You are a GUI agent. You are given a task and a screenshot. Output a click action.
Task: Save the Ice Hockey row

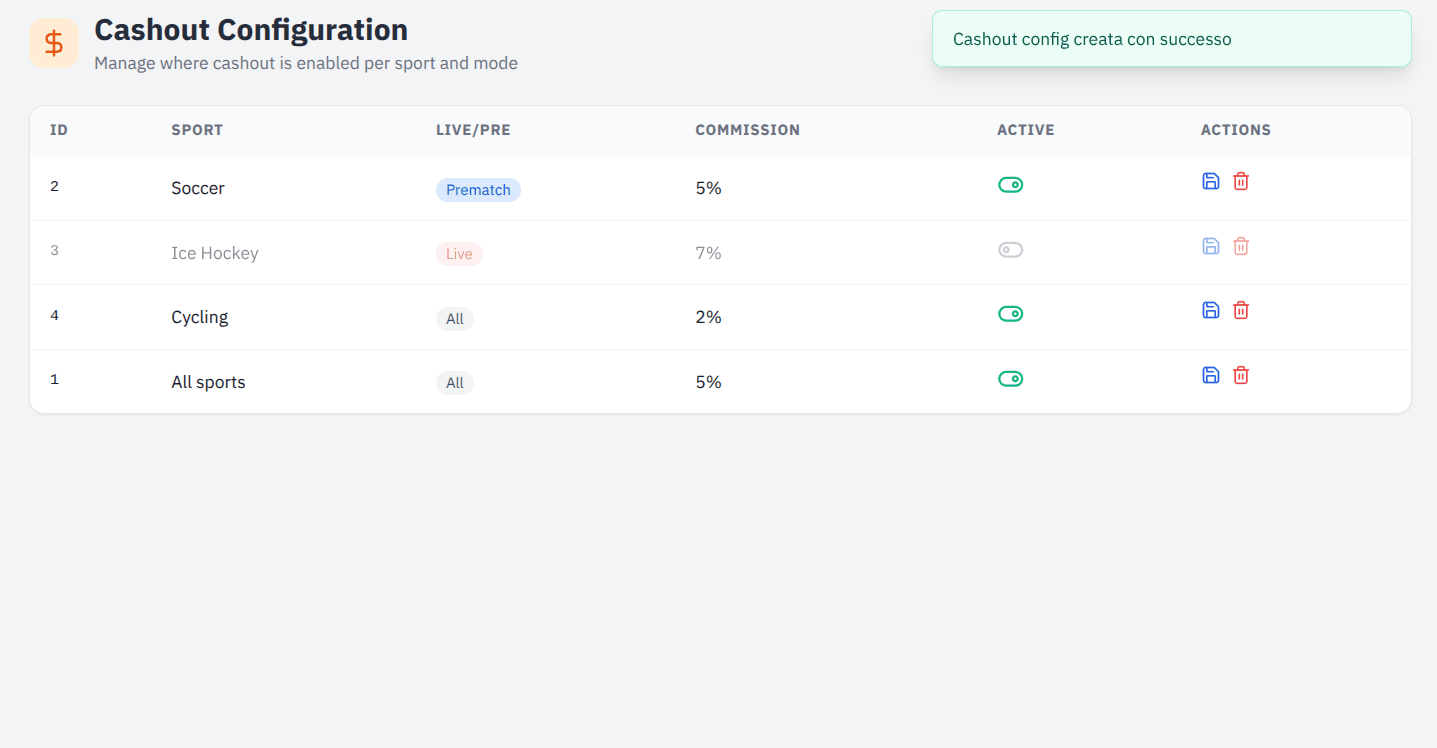(1210, 246)
